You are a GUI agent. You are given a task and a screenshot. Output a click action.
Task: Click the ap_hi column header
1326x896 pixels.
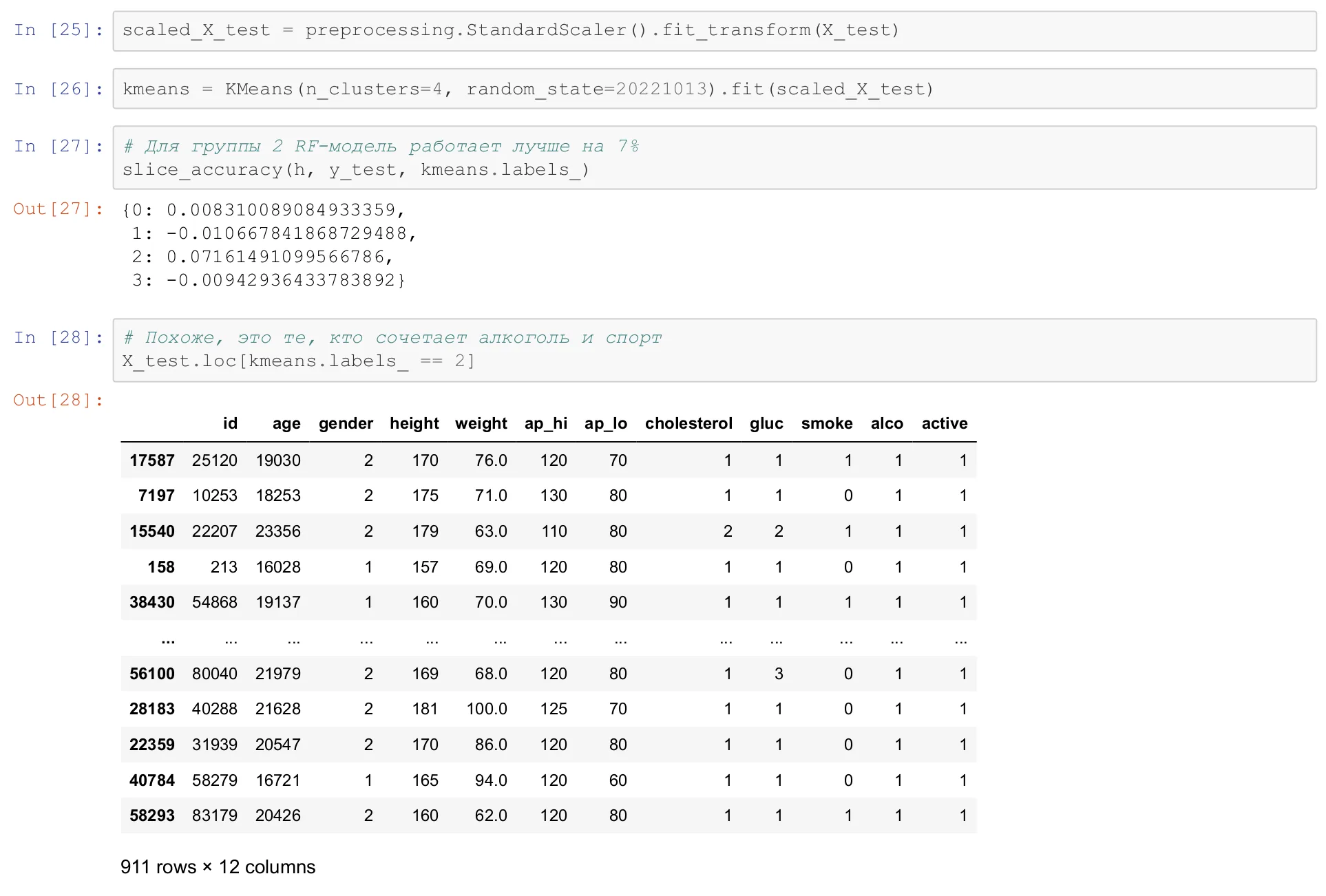[x=546, y=423]
